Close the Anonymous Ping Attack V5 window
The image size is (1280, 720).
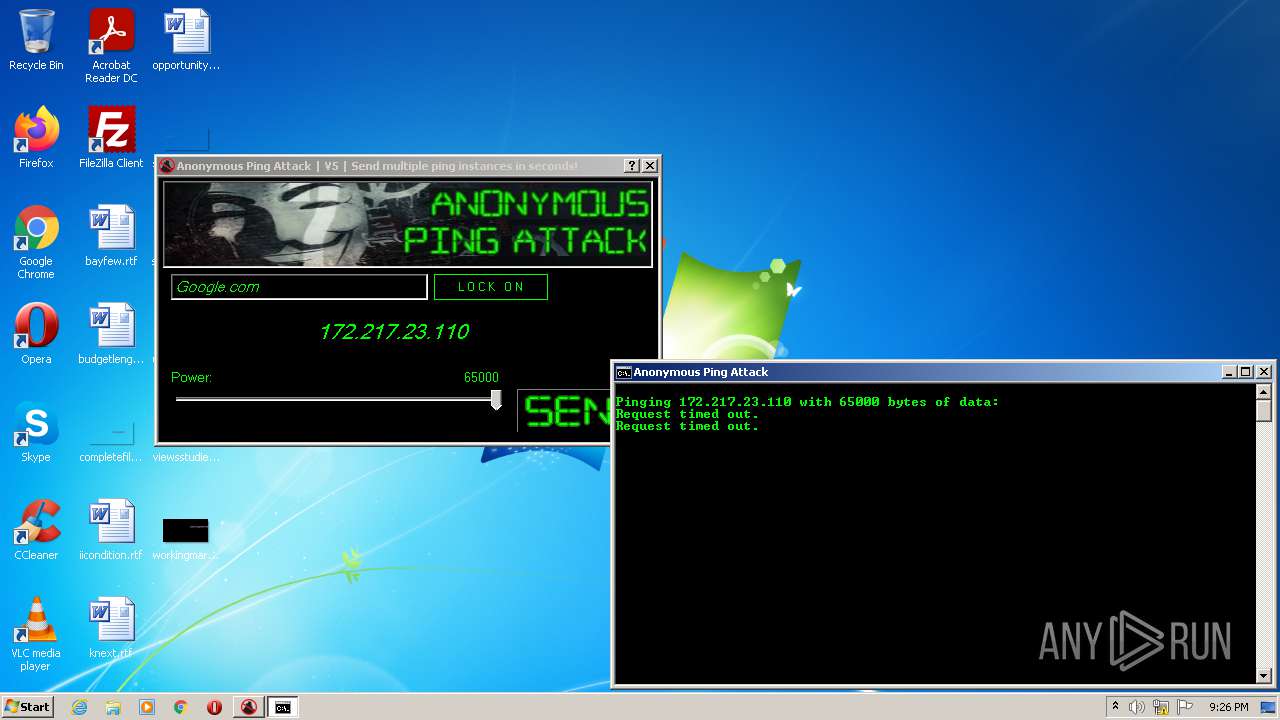coord(650,166)
